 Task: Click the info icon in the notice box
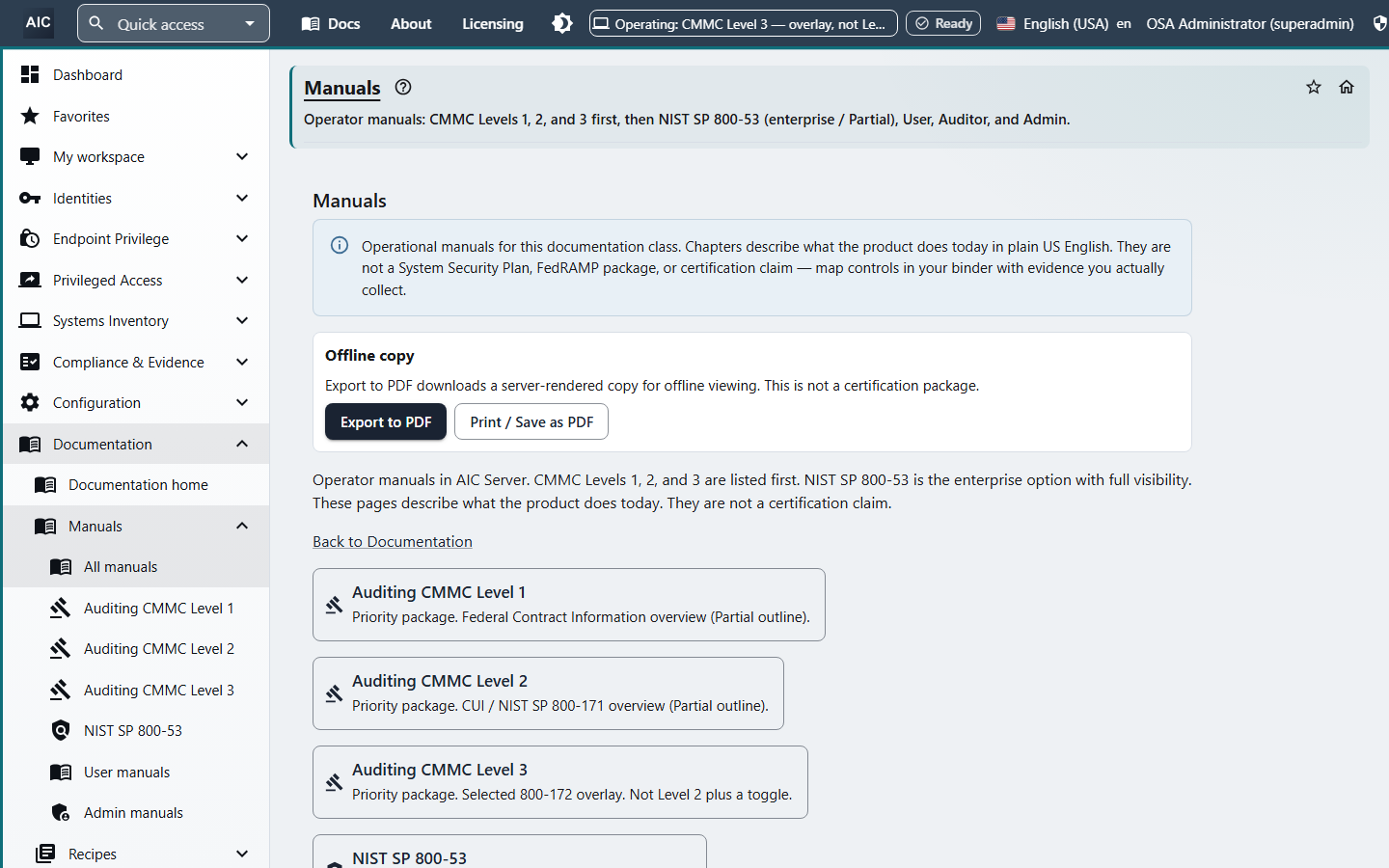click(x=340, y=245)
